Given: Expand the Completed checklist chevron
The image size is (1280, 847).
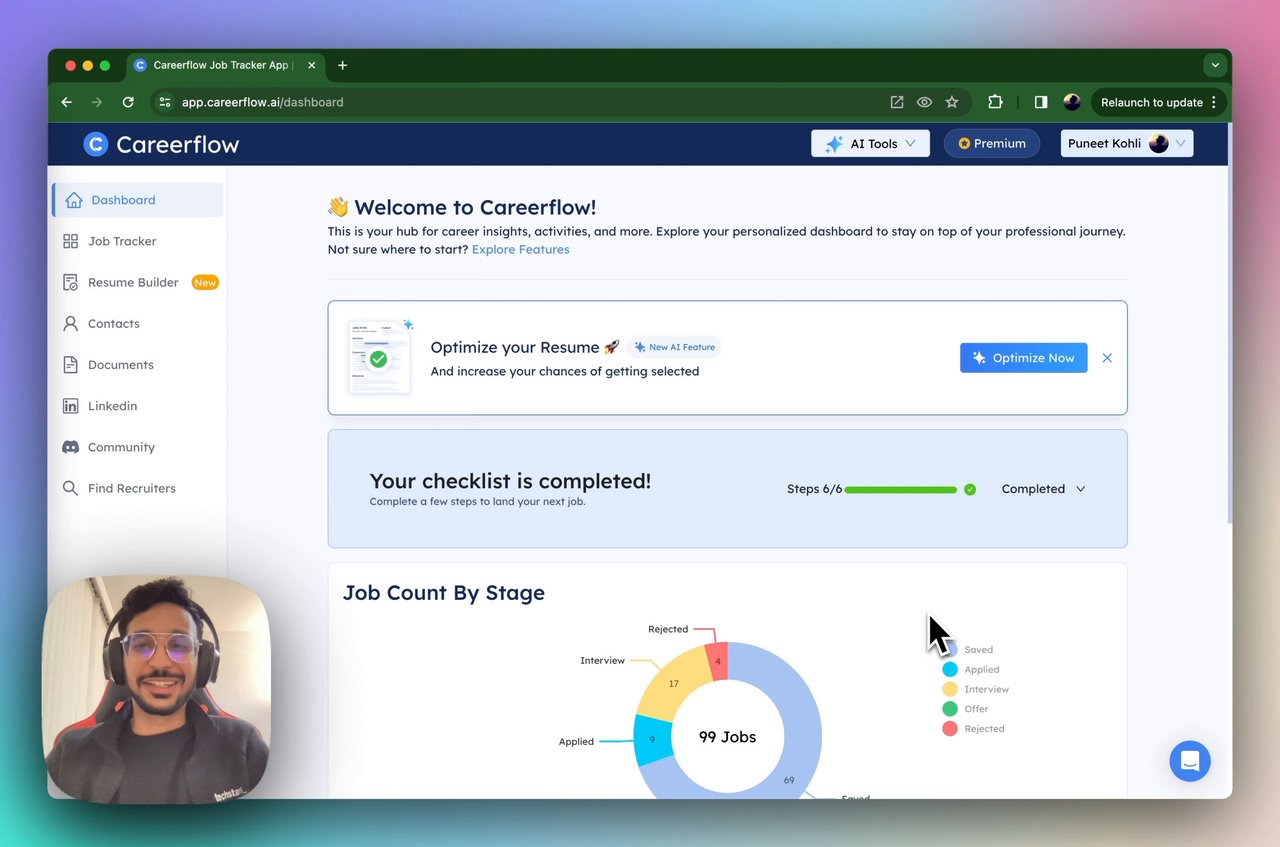Looking at the screenshot, I should pyautogui.click(x=1080, y=489).
